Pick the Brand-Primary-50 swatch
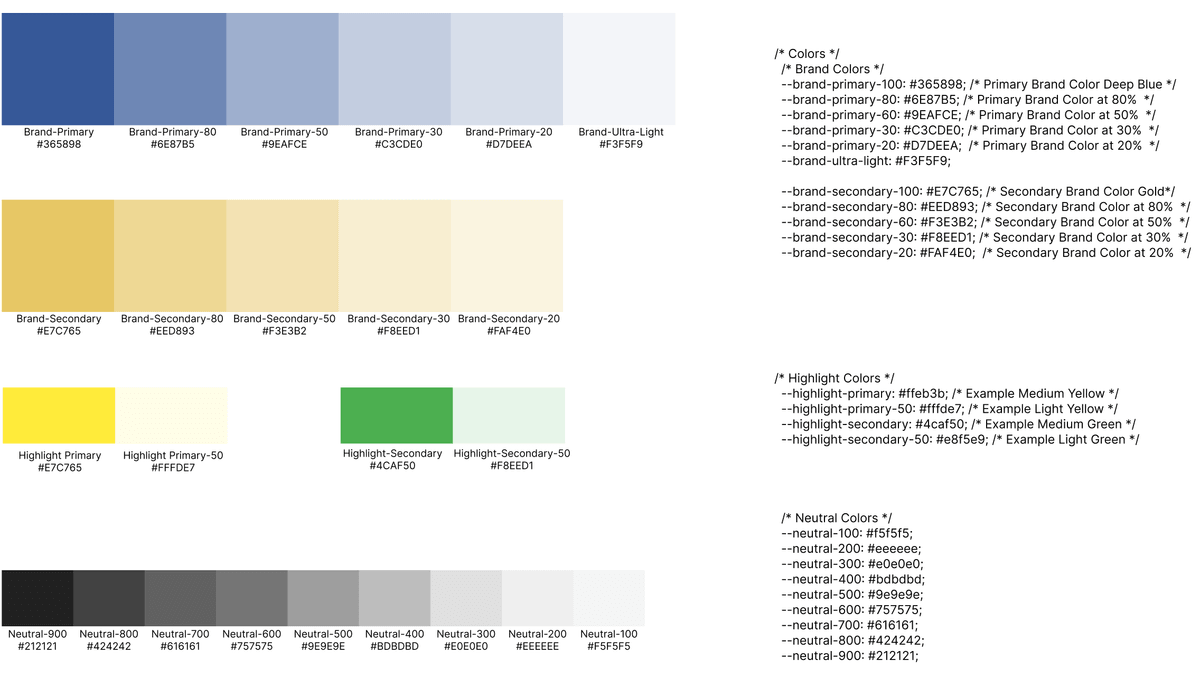 tap(283, 69)
